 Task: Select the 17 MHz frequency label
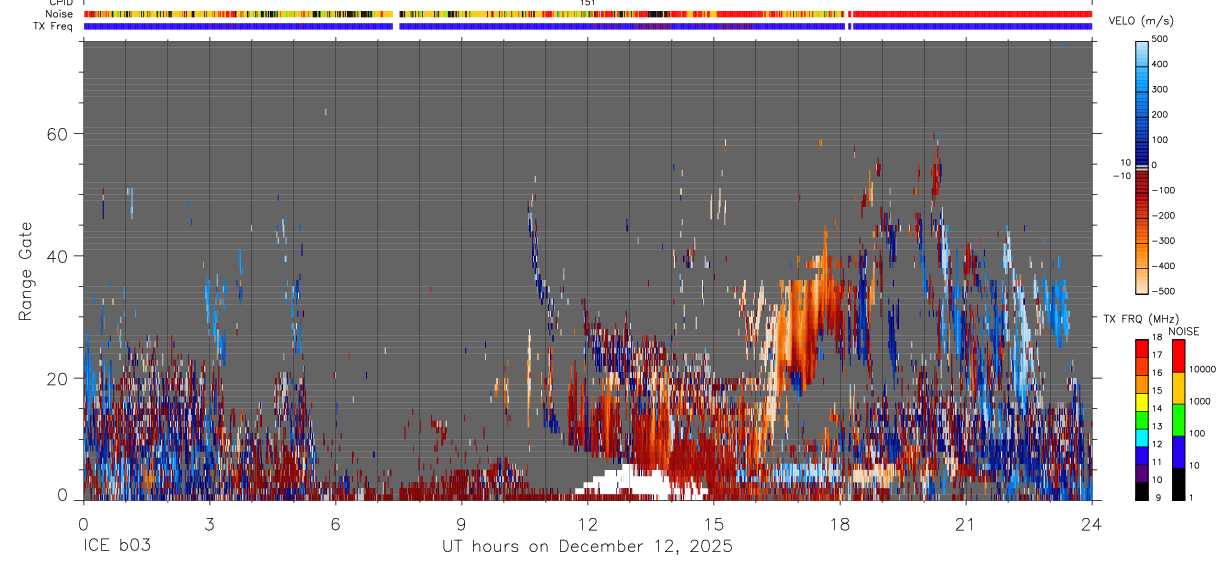coord(1158,355)
